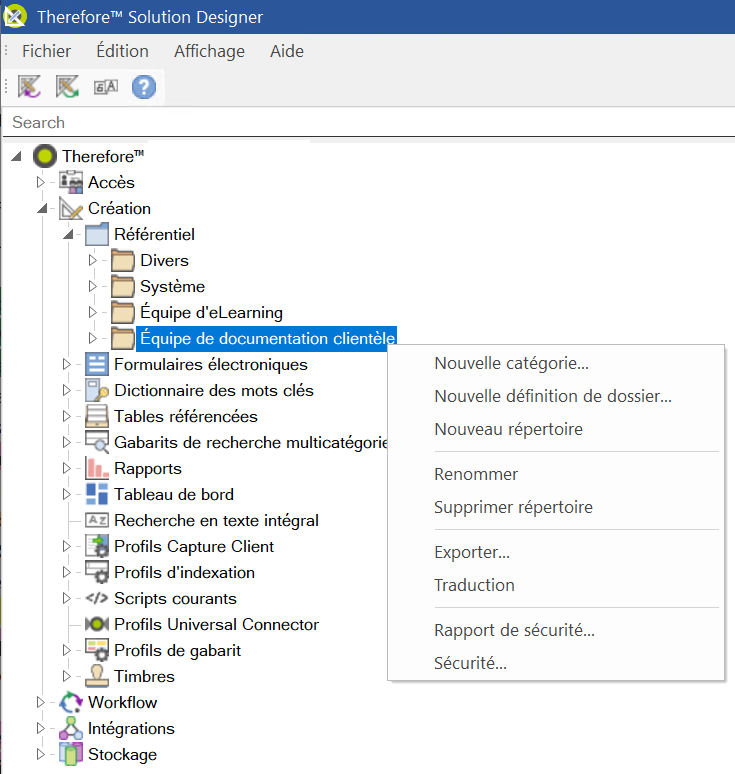The height and width of the screenshot is (774, 735).
Task: Open the Fichier menu
Action: pos(46,51)
